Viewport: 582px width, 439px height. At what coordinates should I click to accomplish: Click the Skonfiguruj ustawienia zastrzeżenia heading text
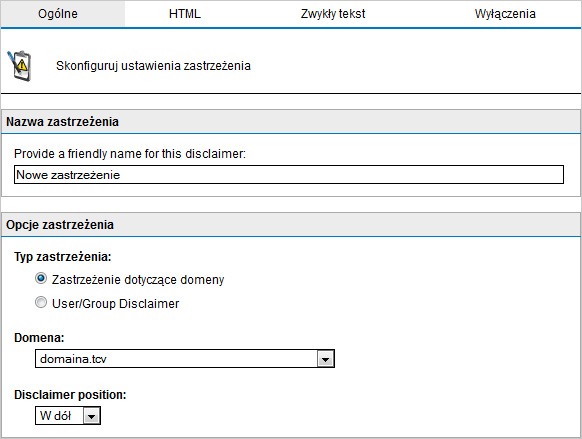(153, 66)
